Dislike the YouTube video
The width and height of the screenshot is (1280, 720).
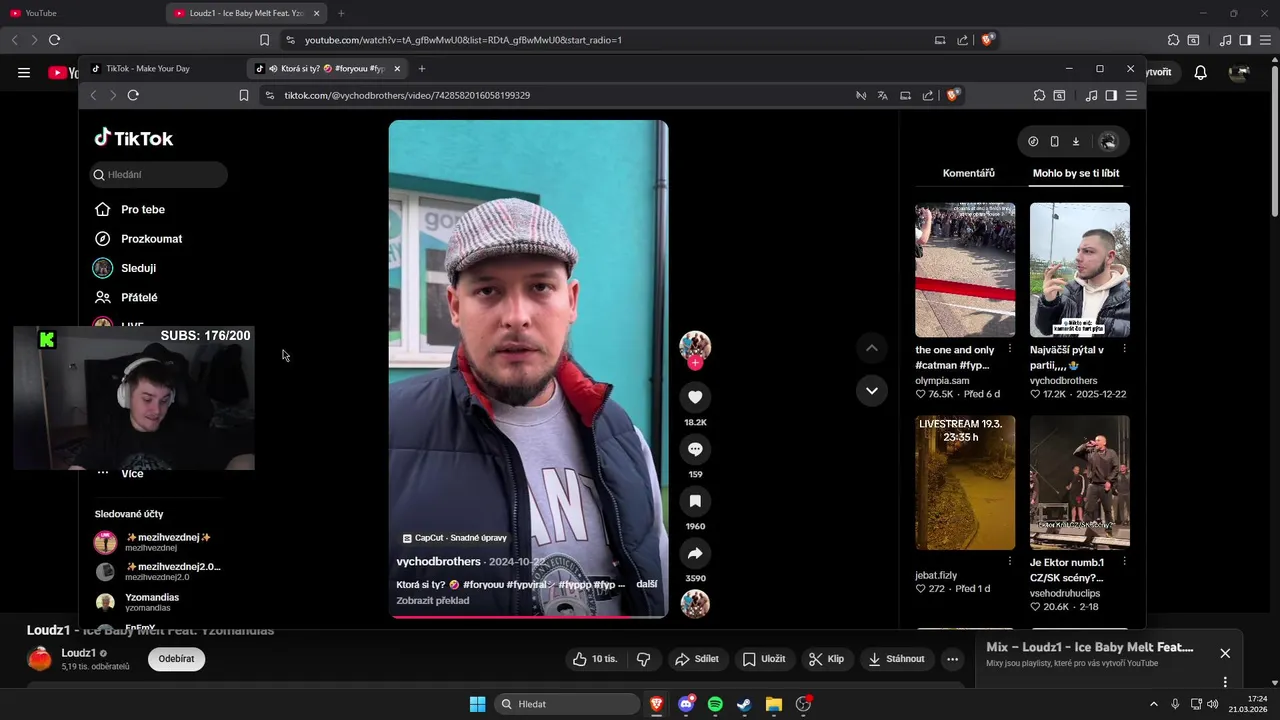click(x=644, y=659)
